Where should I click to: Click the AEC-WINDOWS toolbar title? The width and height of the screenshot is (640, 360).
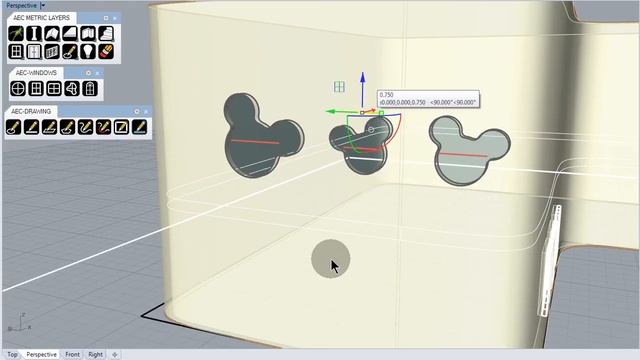pos(36,73)
